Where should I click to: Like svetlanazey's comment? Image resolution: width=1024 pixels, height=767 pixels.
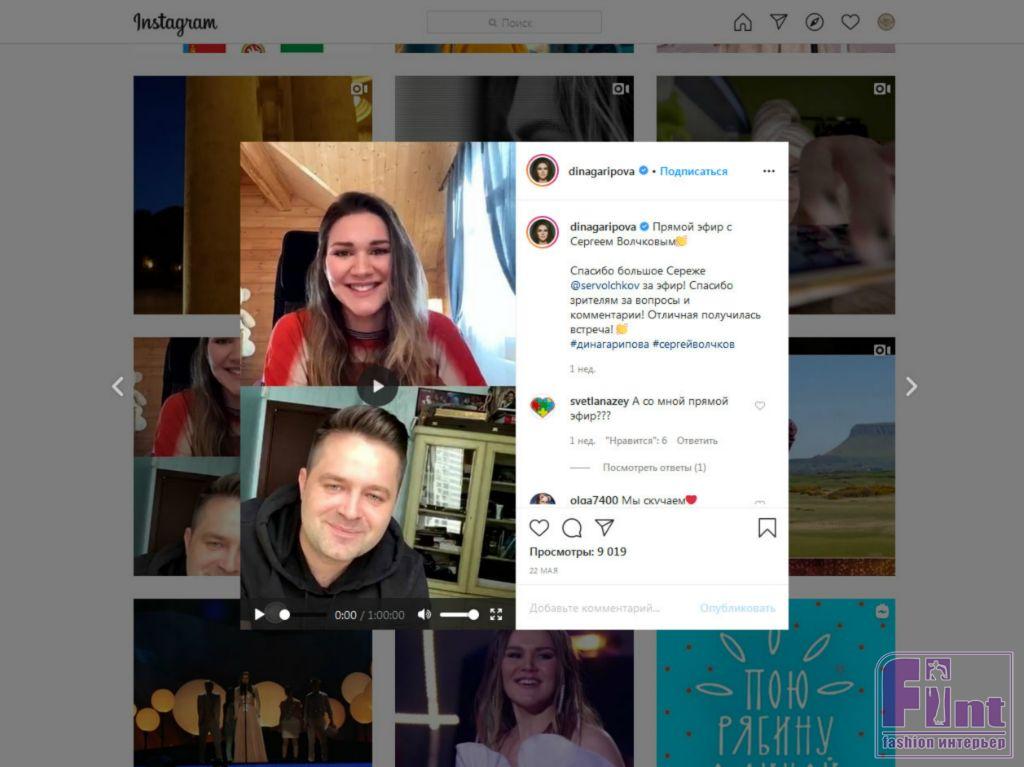coord(760,406)
